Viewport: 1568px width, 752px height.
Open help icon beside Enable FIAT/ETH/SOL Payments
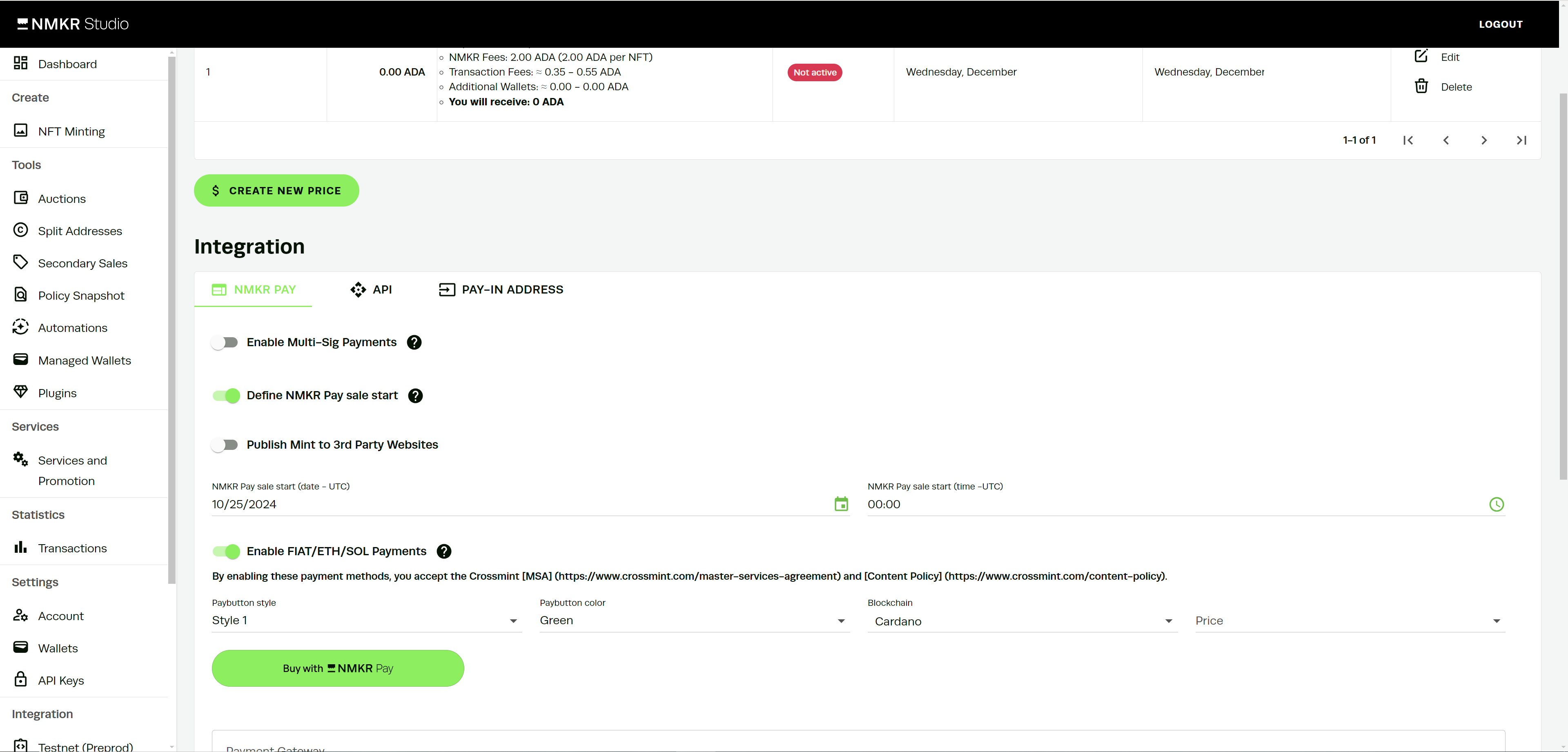tap(444, 551)
